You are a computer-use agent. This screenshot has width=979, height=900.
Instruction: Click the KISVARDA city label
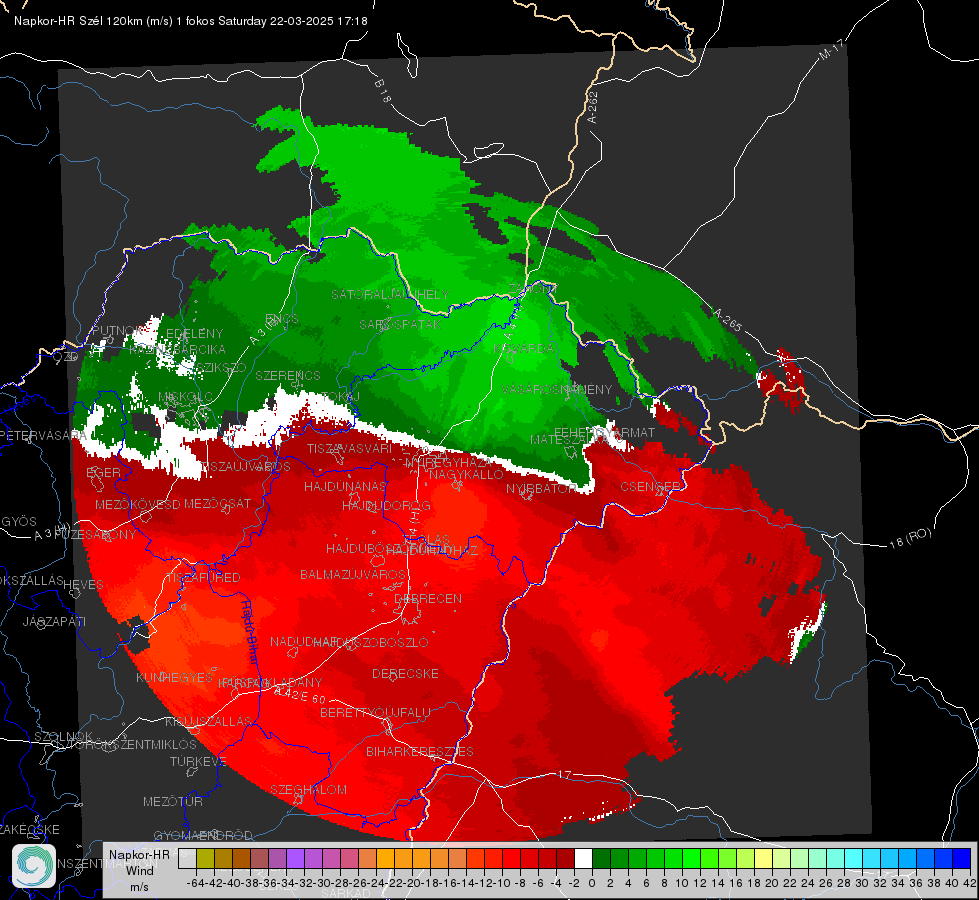click(x=524, y=349)
